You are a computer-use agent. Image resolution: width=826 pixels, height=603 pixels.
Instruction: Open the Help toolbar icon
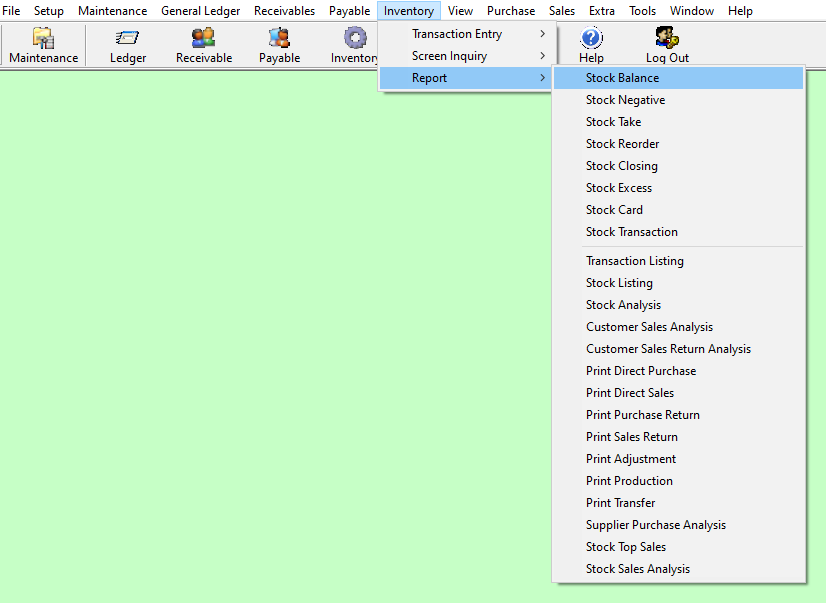(591, 45)
